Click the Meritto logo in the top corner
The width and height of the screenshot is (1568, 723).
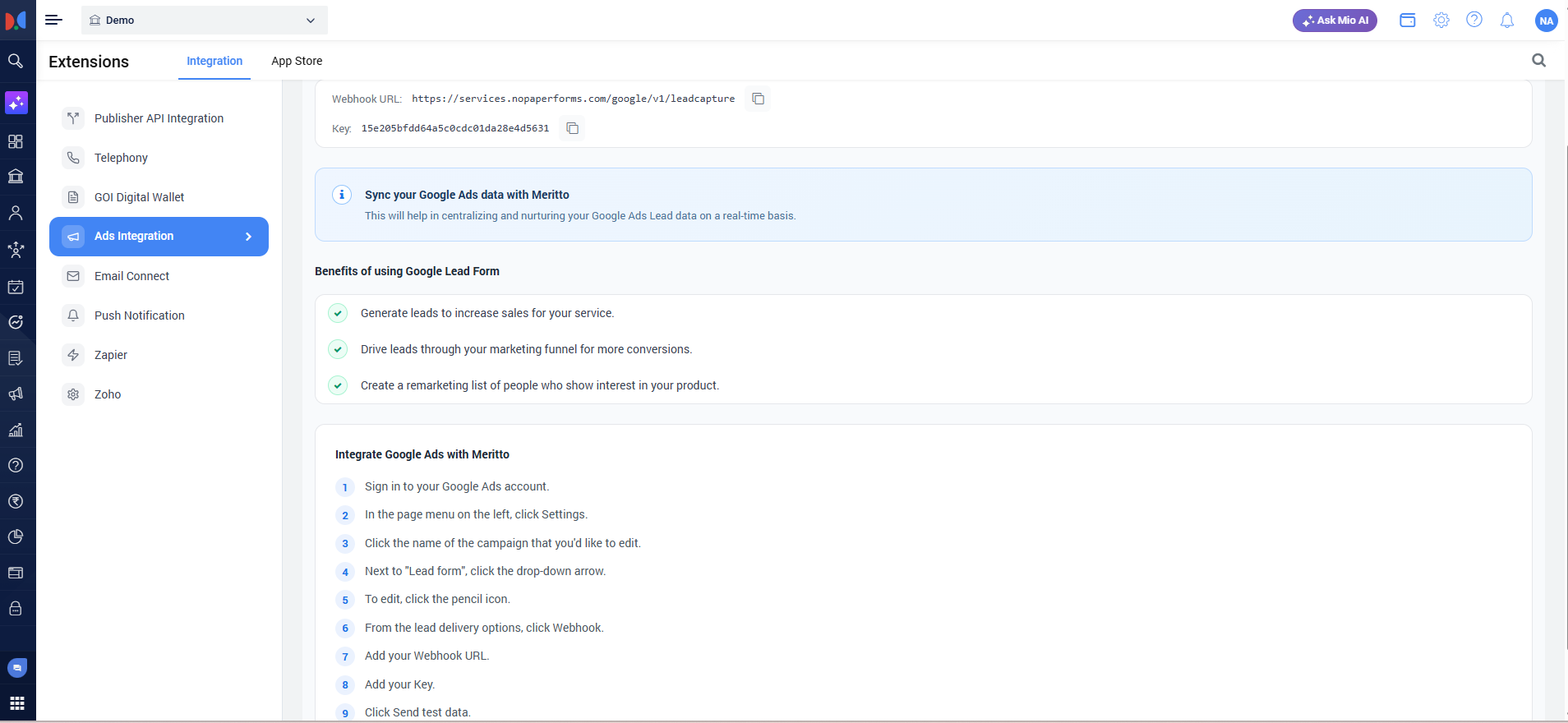(x=16, y=20)
